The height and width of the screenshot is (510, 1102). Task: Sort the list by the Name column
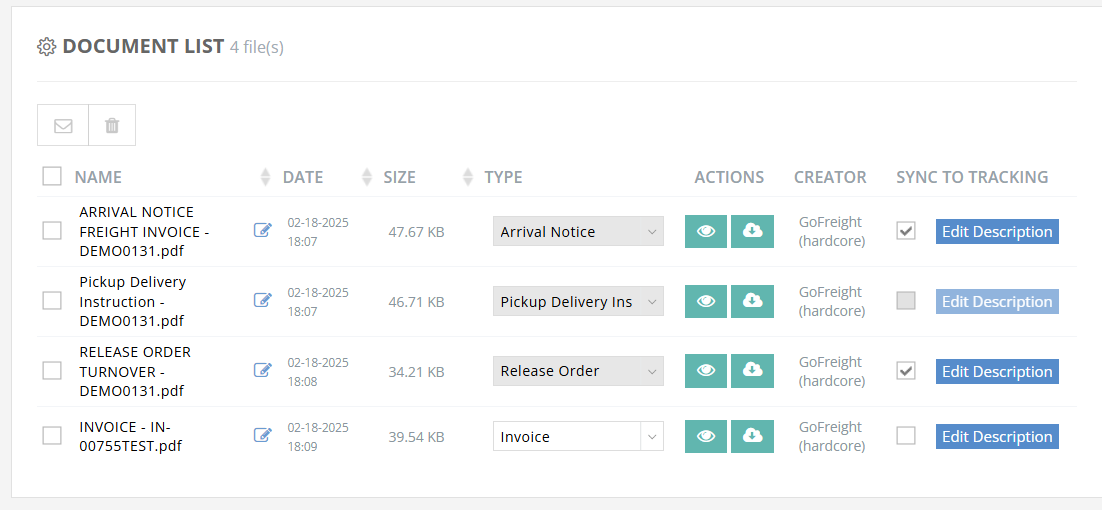tap(98, 177)
